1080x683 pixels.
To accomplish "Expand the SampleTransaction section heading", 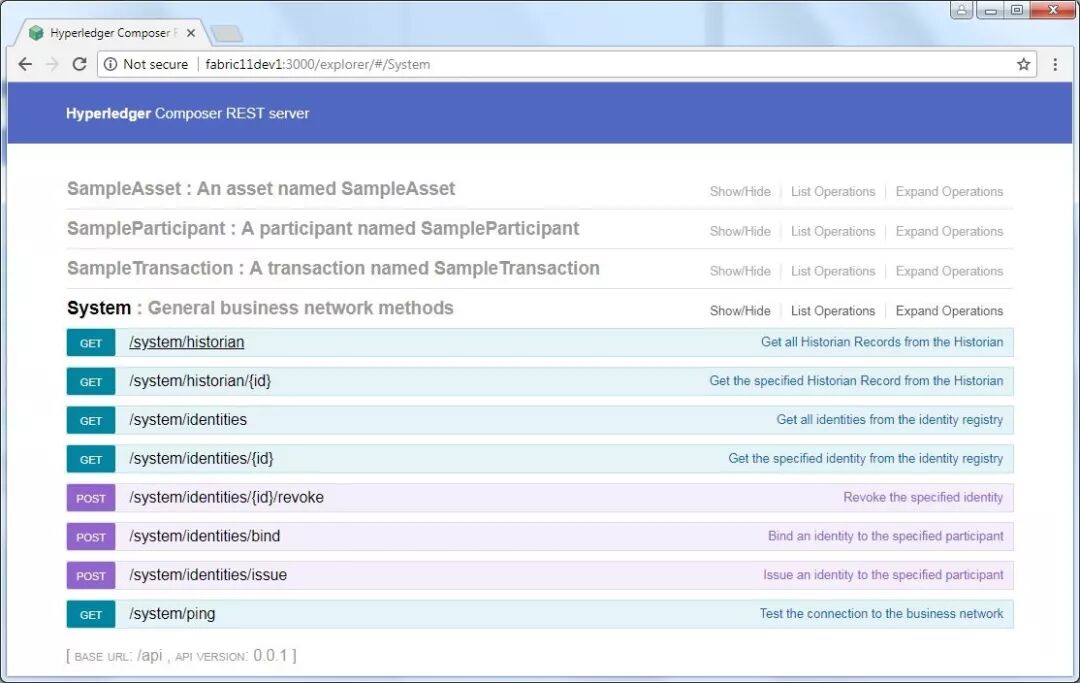I will pos(333,269).
